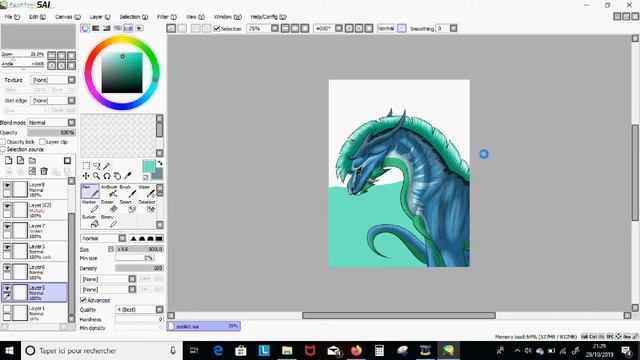Viewport: 640px width, 360px height.
Task: Select the Pen tool
Action: [x=90, y=191]
